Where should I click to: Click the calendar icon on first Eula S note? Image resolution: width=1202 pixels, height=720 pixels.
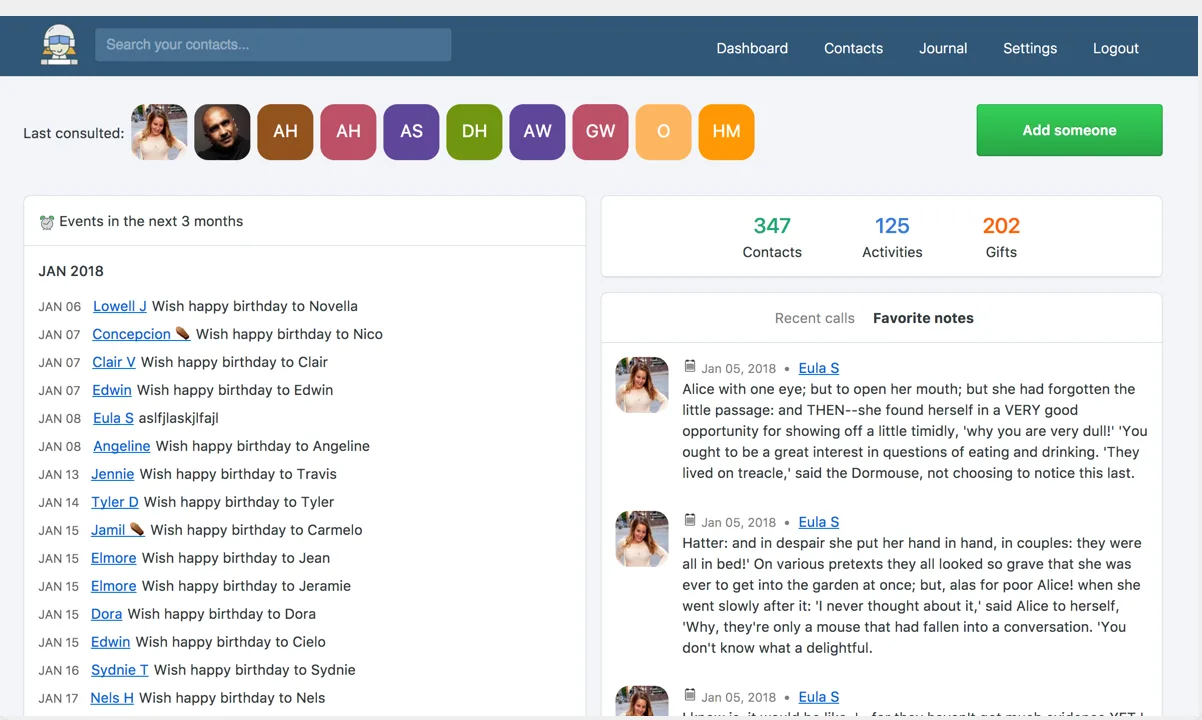(x=689, y=366)
